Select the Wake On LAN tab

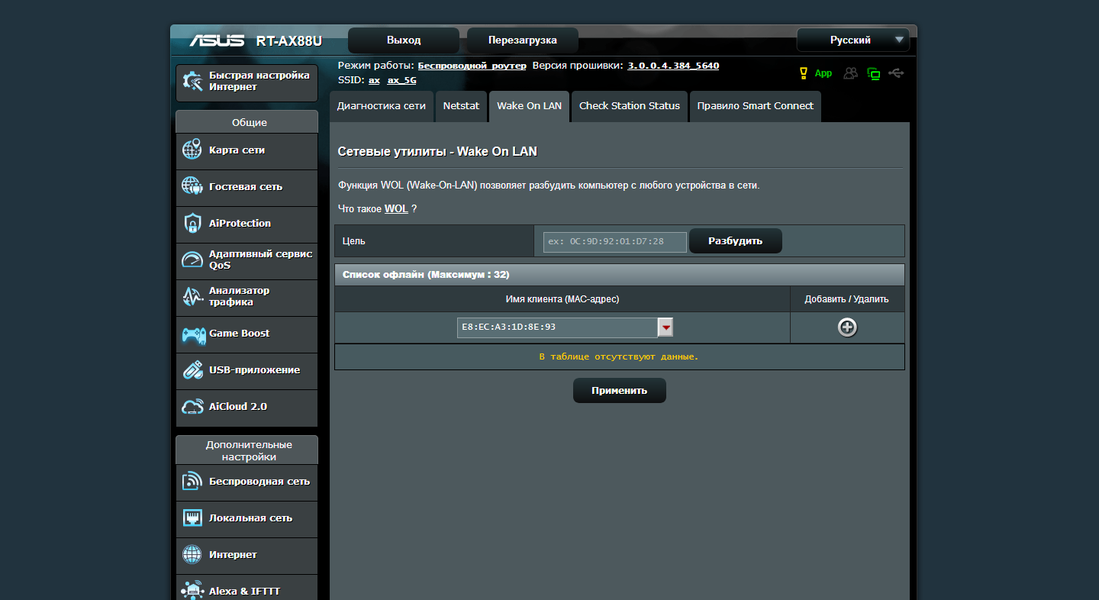[x=529, y=106]
